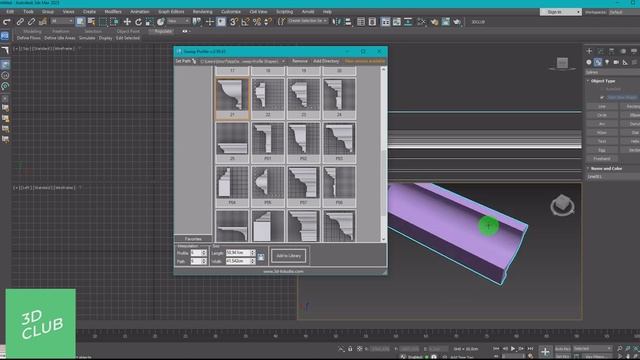Open the Curve Editor icon
This screenshot has height=360, width=640.
pyautogui.click(x=397, y=22)
